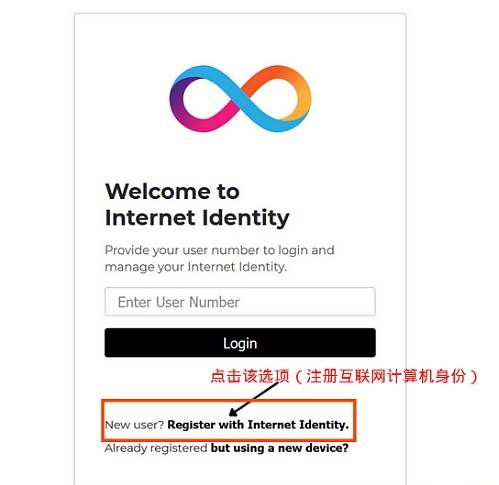The width and height of the screenshot is (499, 485).
Task: Click the orange highlight box's right border
Action: (x=355, y=420)
